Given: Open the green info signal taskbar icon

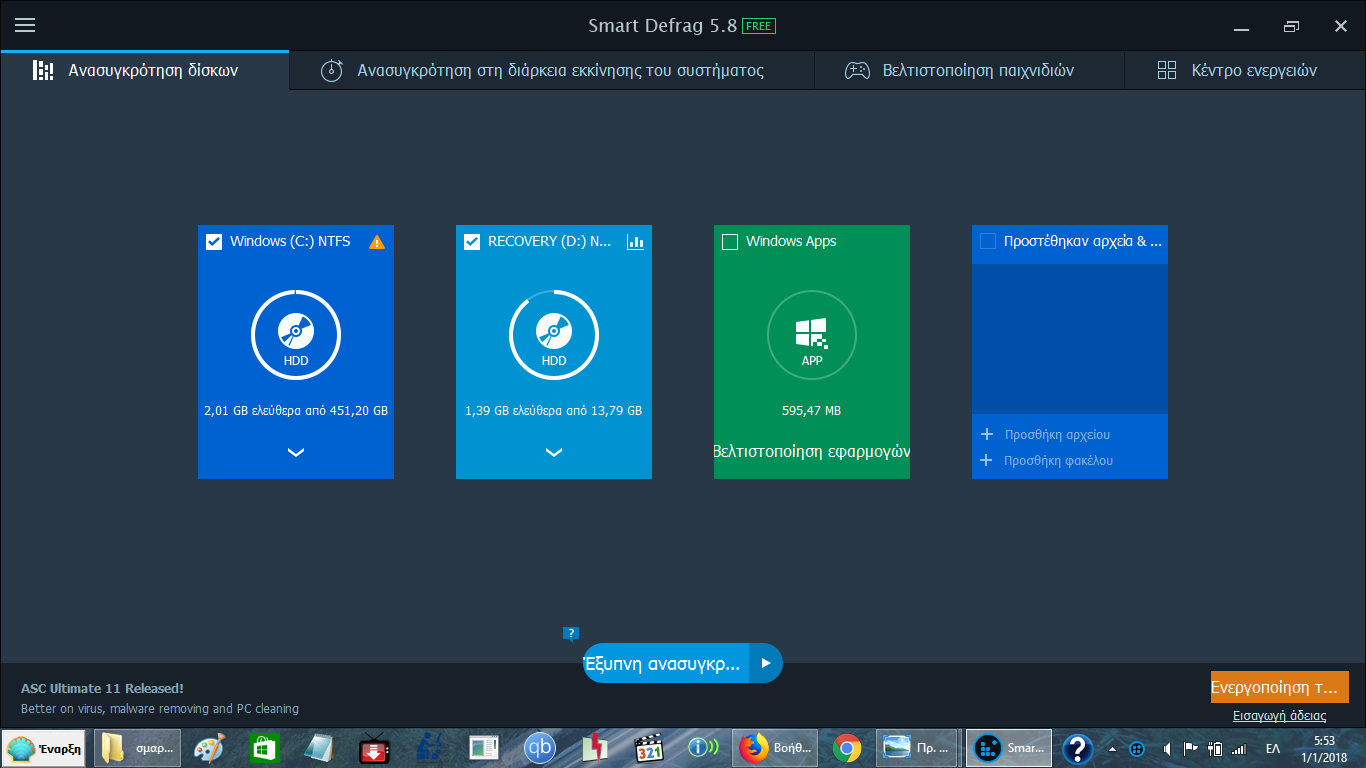Looking at the screenshot, I should tap(703, 748).
